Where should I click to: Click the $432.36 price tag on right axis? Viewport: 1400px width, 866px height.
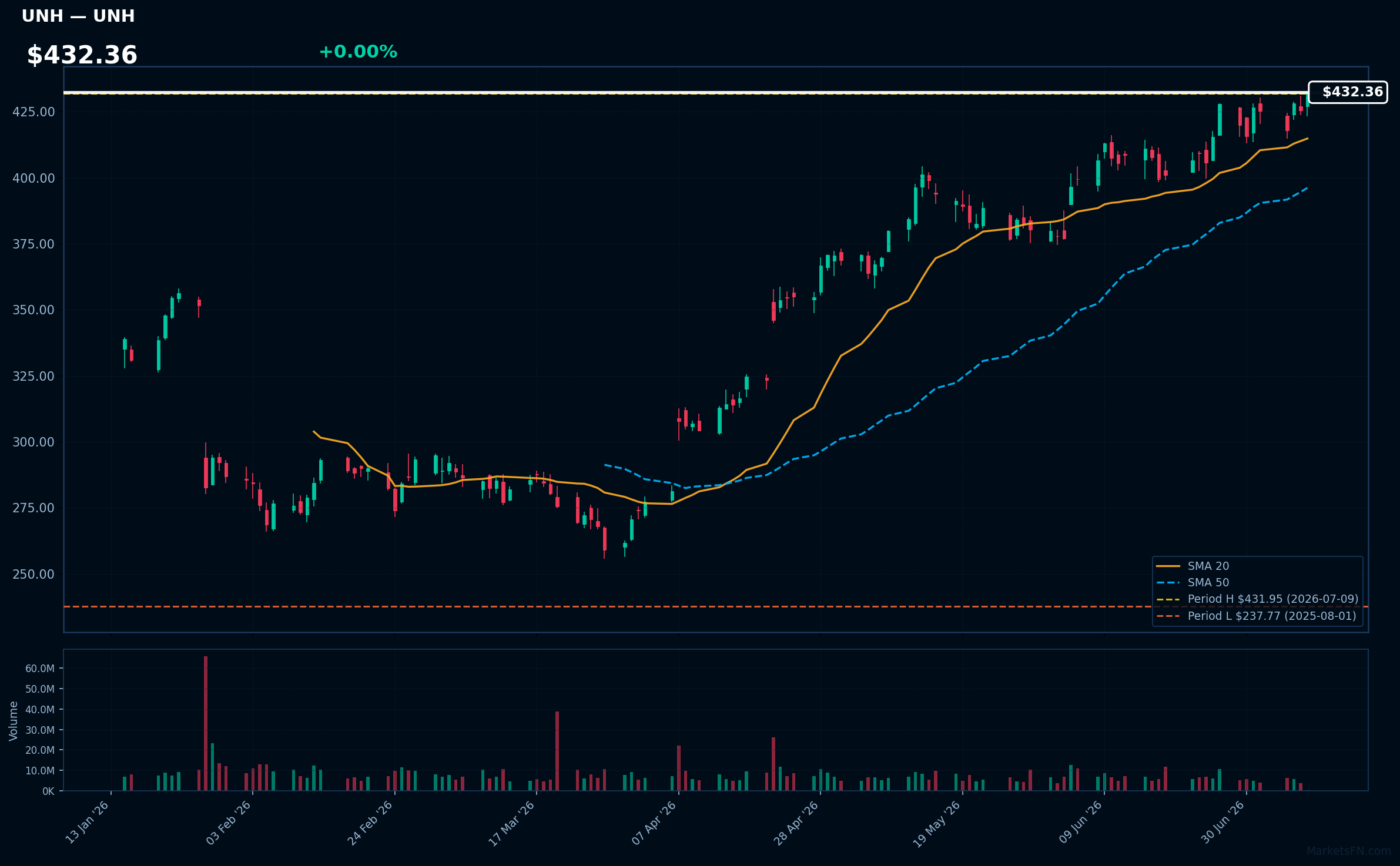[1348, 92]
